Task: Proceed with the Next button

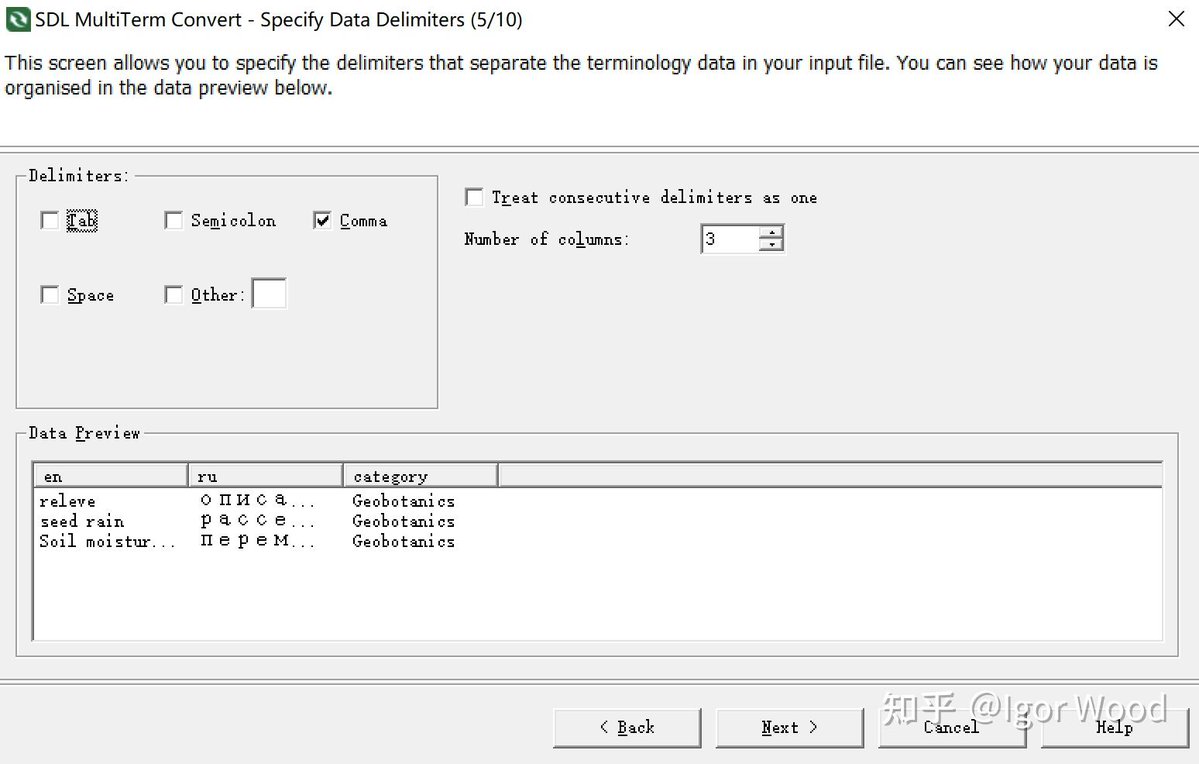Action: point(789,727)
